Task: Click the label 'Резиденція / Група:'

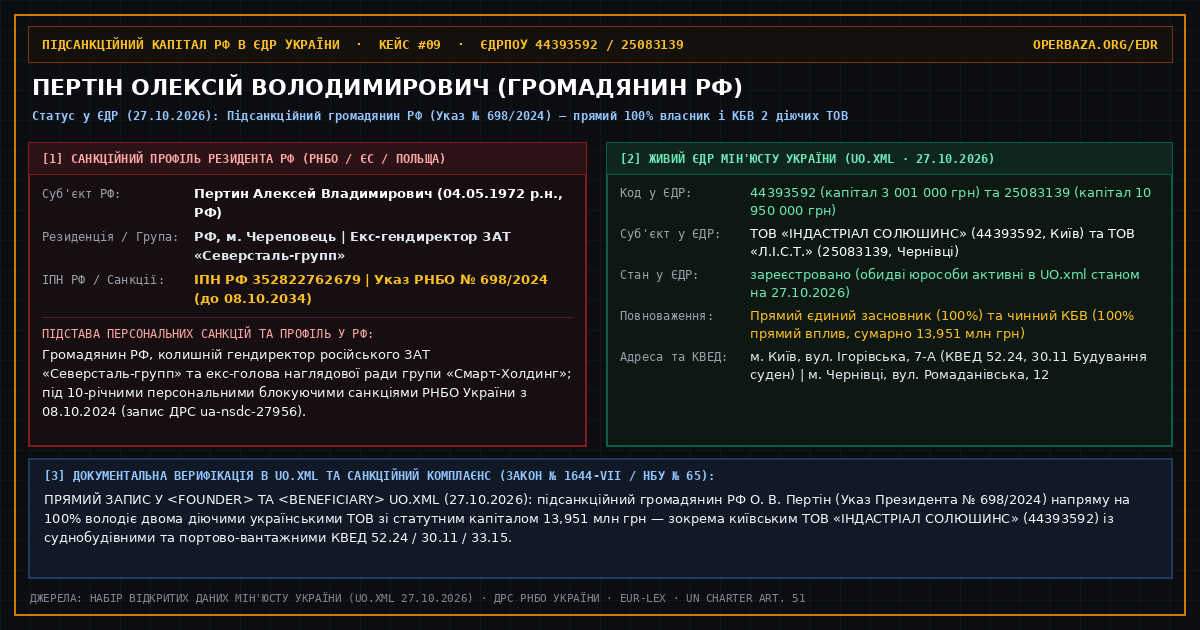Action: [x=111, y=237]
